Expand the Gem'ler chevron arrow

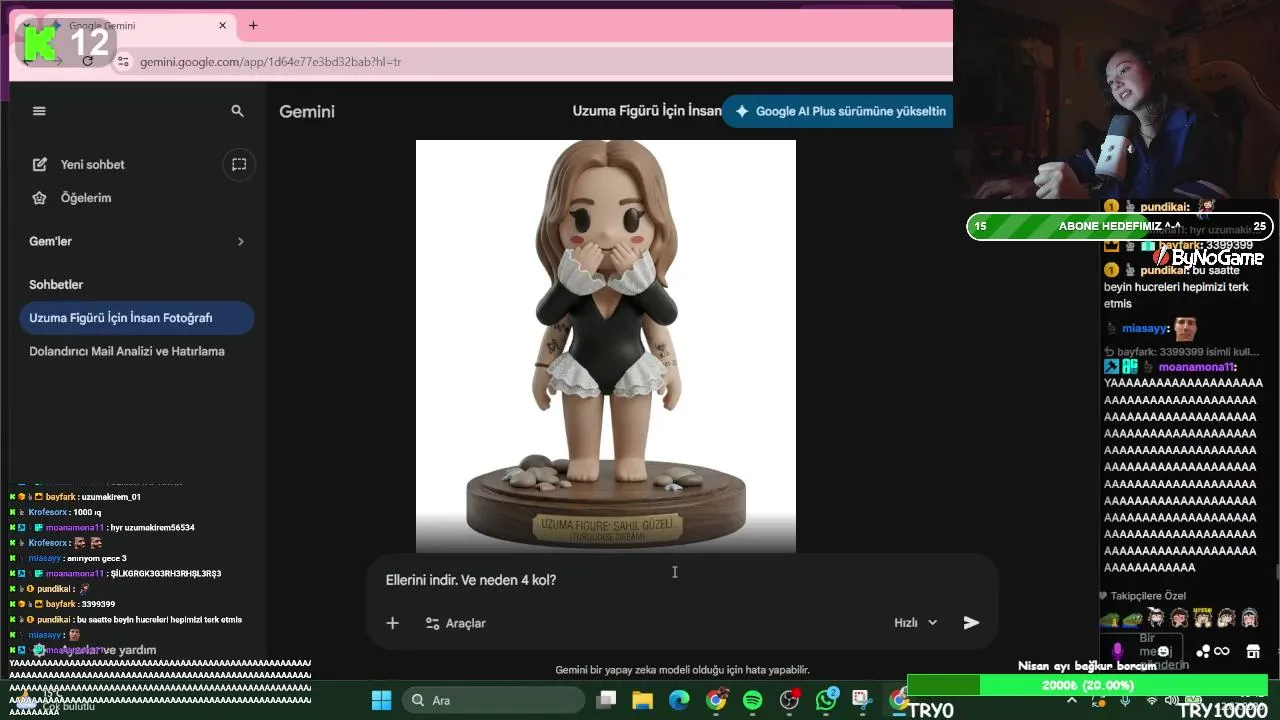click(x=240, y=241)
